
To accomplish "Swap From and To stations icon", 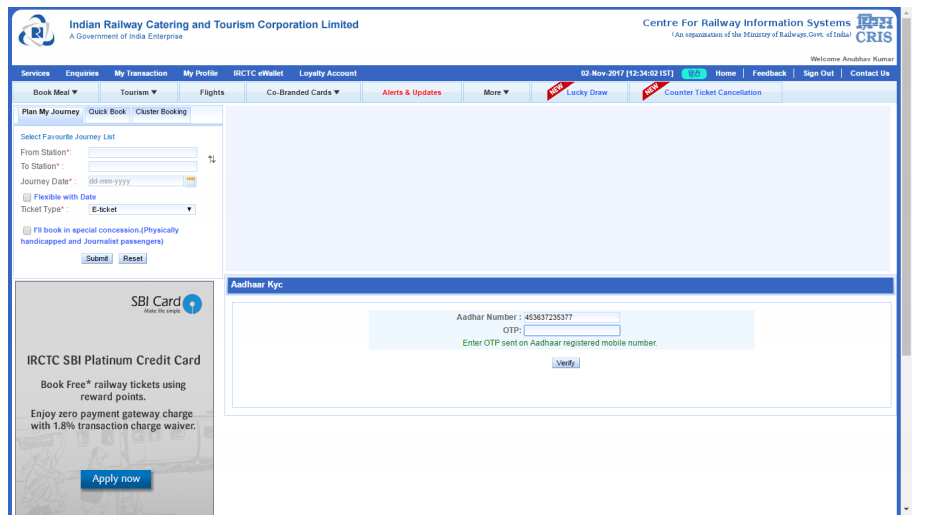I will point(212,159).
